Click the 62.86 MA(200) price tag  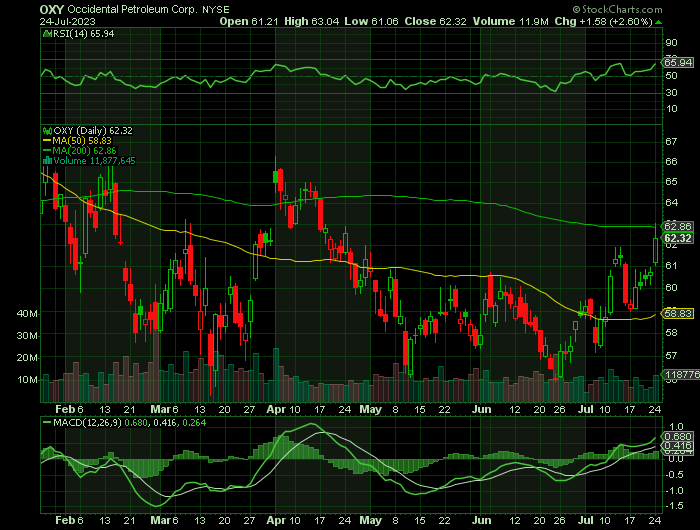coord(678,226)
